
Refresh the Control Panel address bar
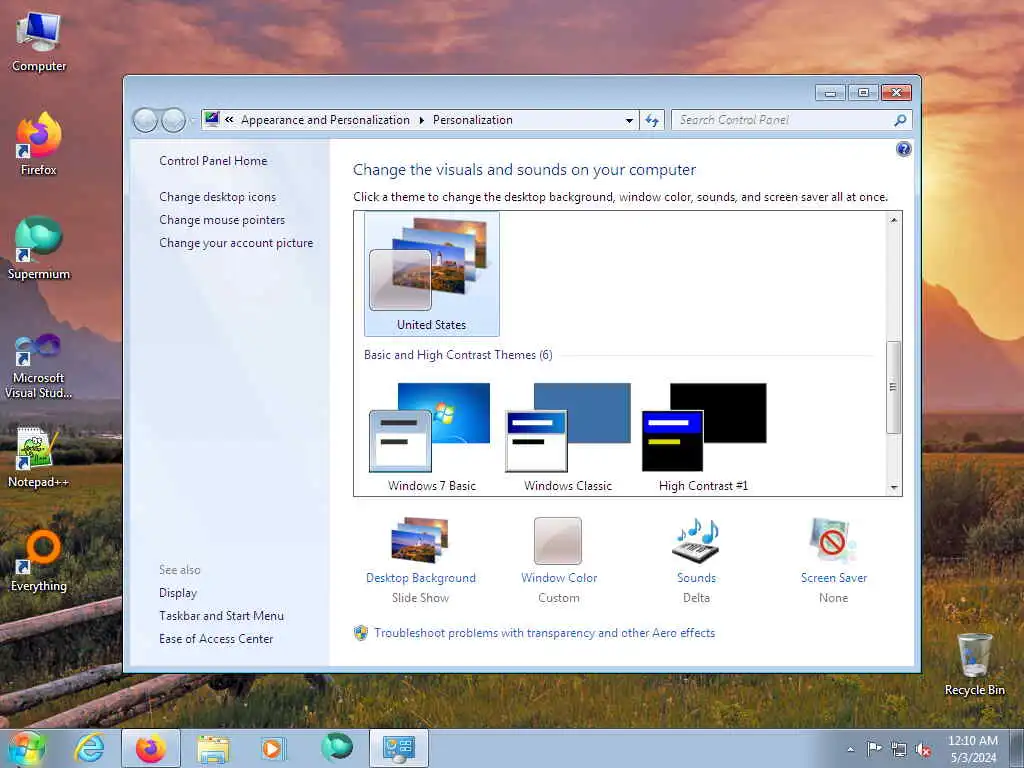(x=652, y=120)
